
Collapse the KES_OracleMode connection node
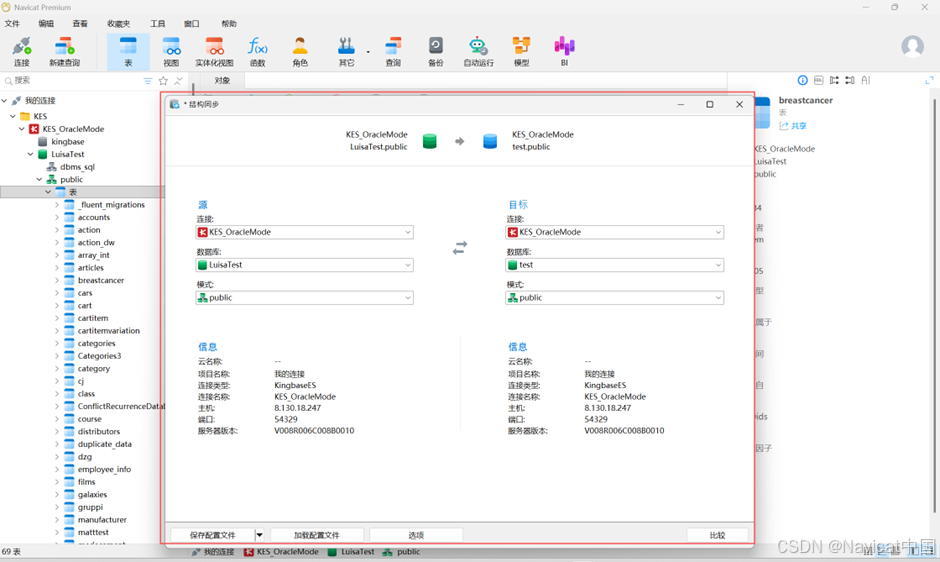point(22,129)
